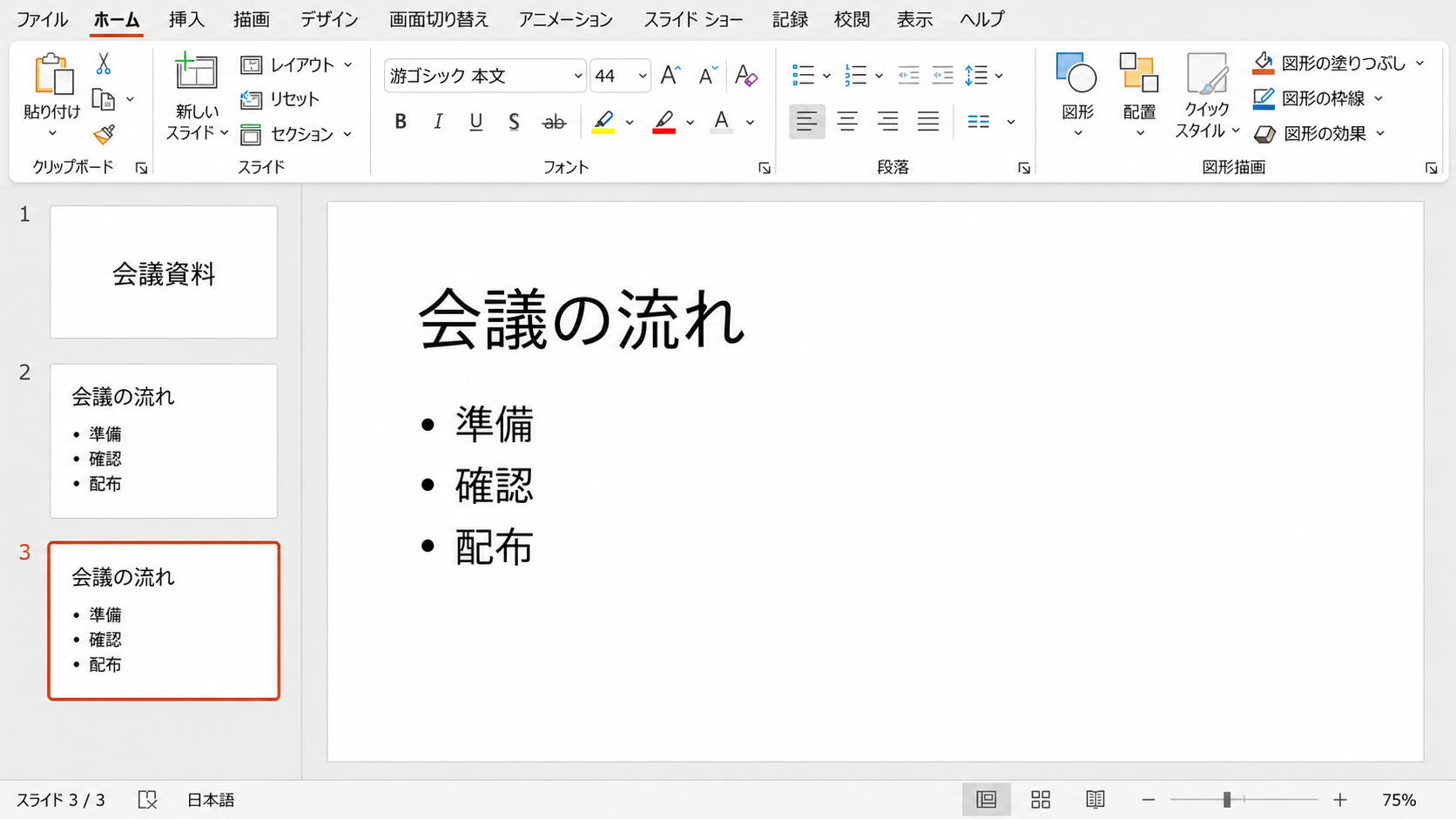The height and width of the screenshot is (819, 1456).
Task: Open the font size 44 dropdown
Action: click(643, 76)
